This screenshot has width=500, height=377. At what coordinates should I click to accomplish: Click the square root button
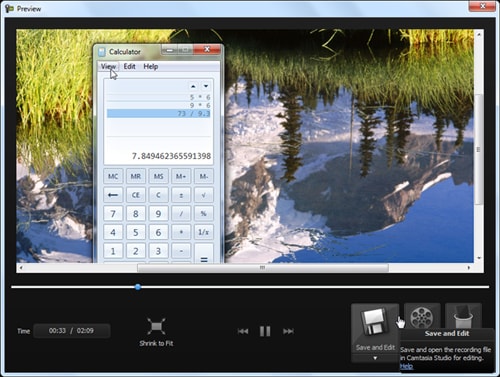(204, 195)
